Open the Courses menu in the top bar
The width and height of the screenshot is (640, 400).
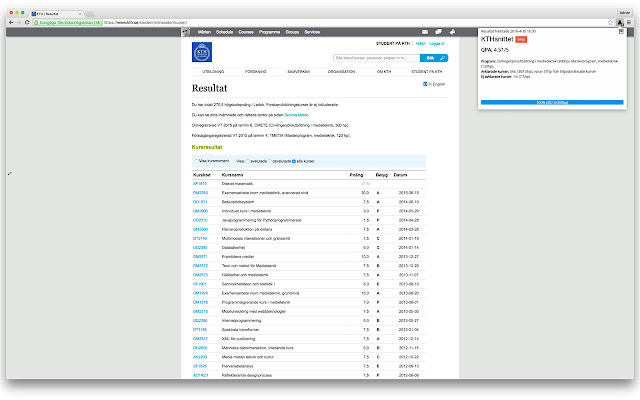click(246, 32)
